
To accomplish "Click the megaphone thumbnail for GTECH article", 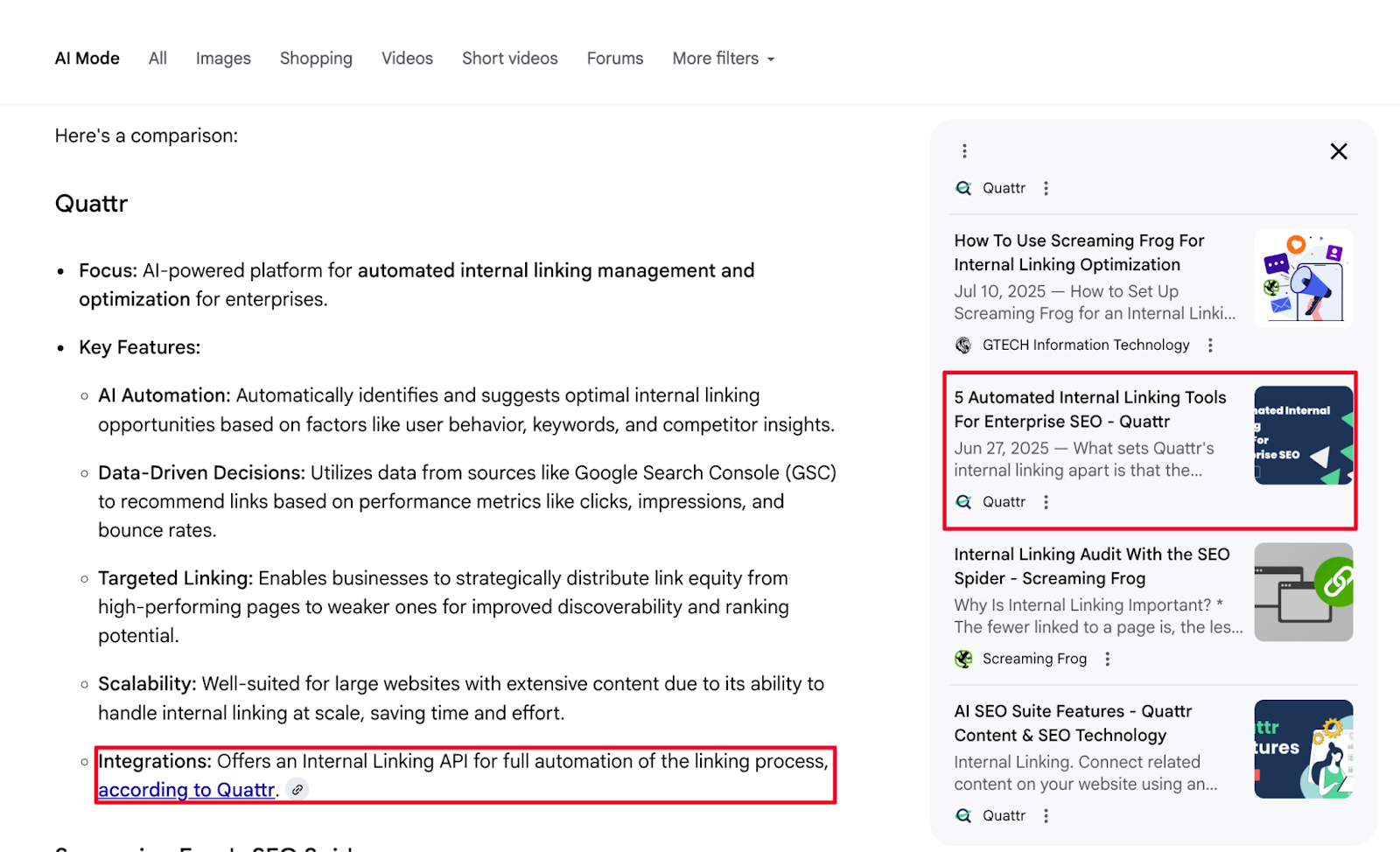I will 1303,278.
